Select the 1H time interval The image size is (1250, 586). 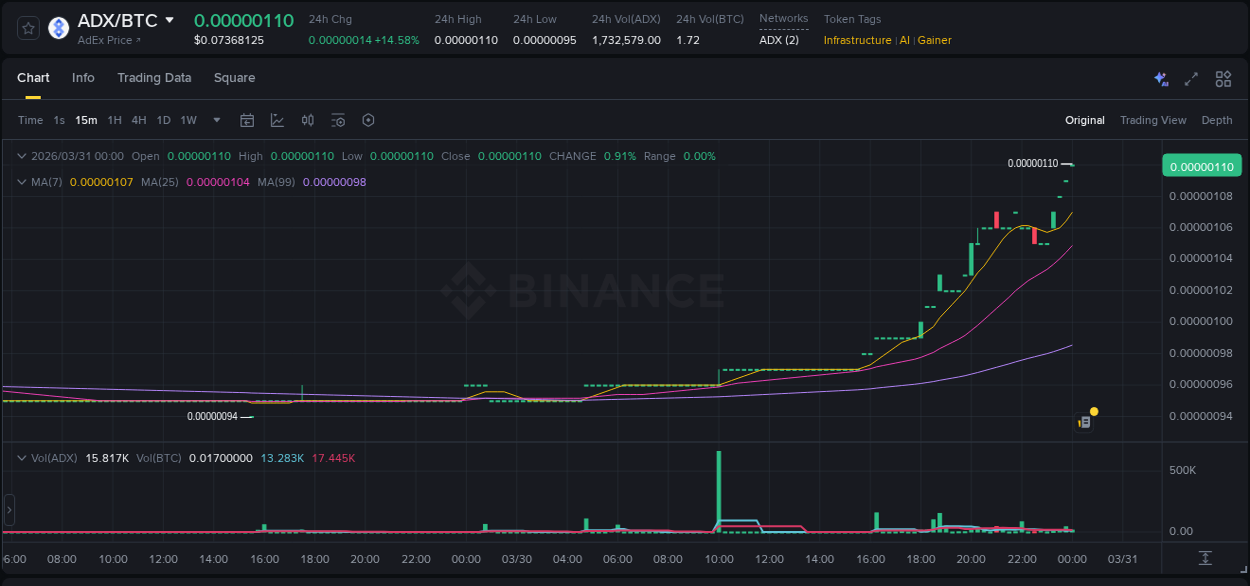(114, 120)
